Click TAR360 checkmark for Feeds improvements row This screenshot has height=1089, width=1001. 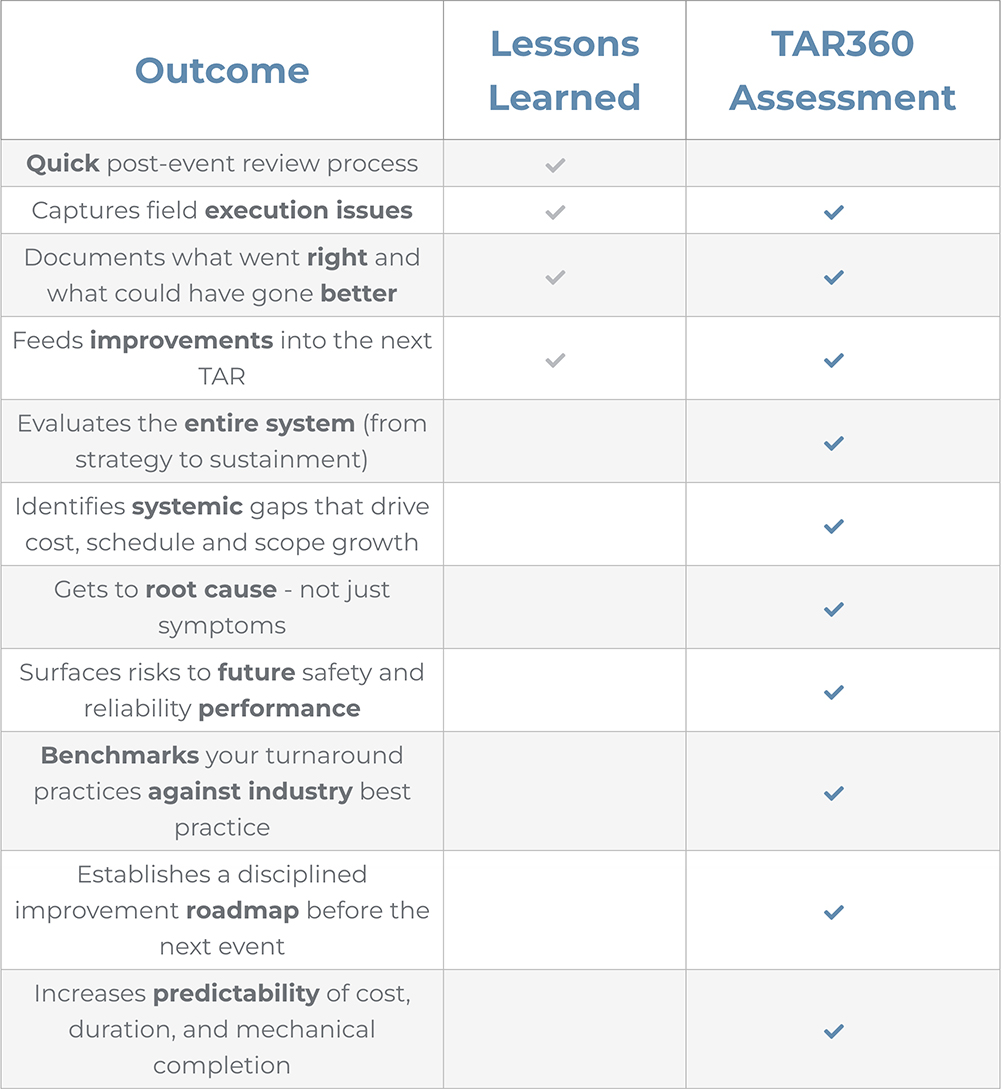click(833, 360)
